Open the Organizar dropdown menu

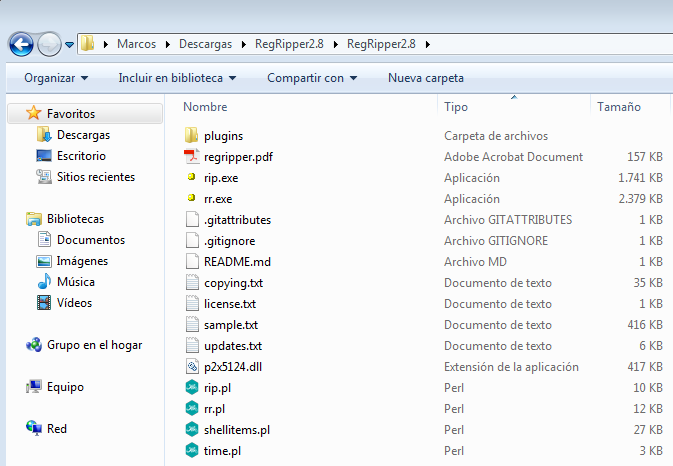coord(56,78)
